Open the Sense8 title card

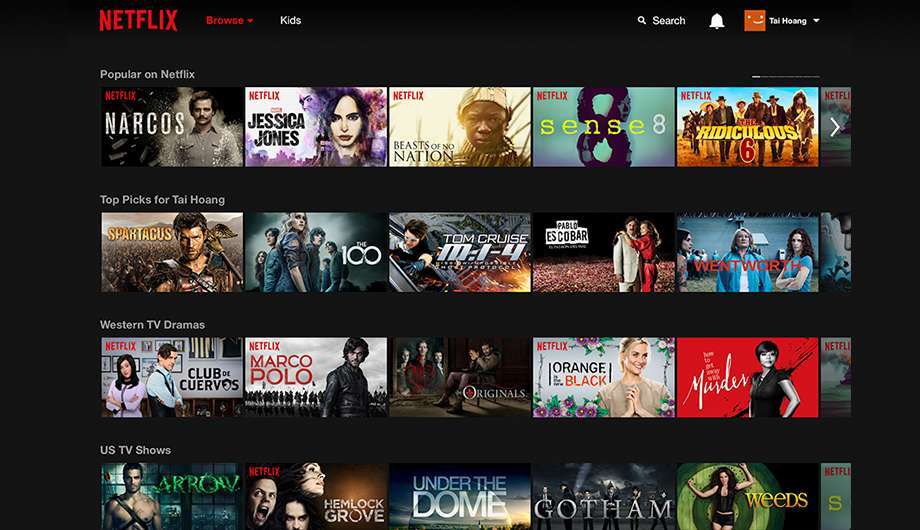coord(604,127)
